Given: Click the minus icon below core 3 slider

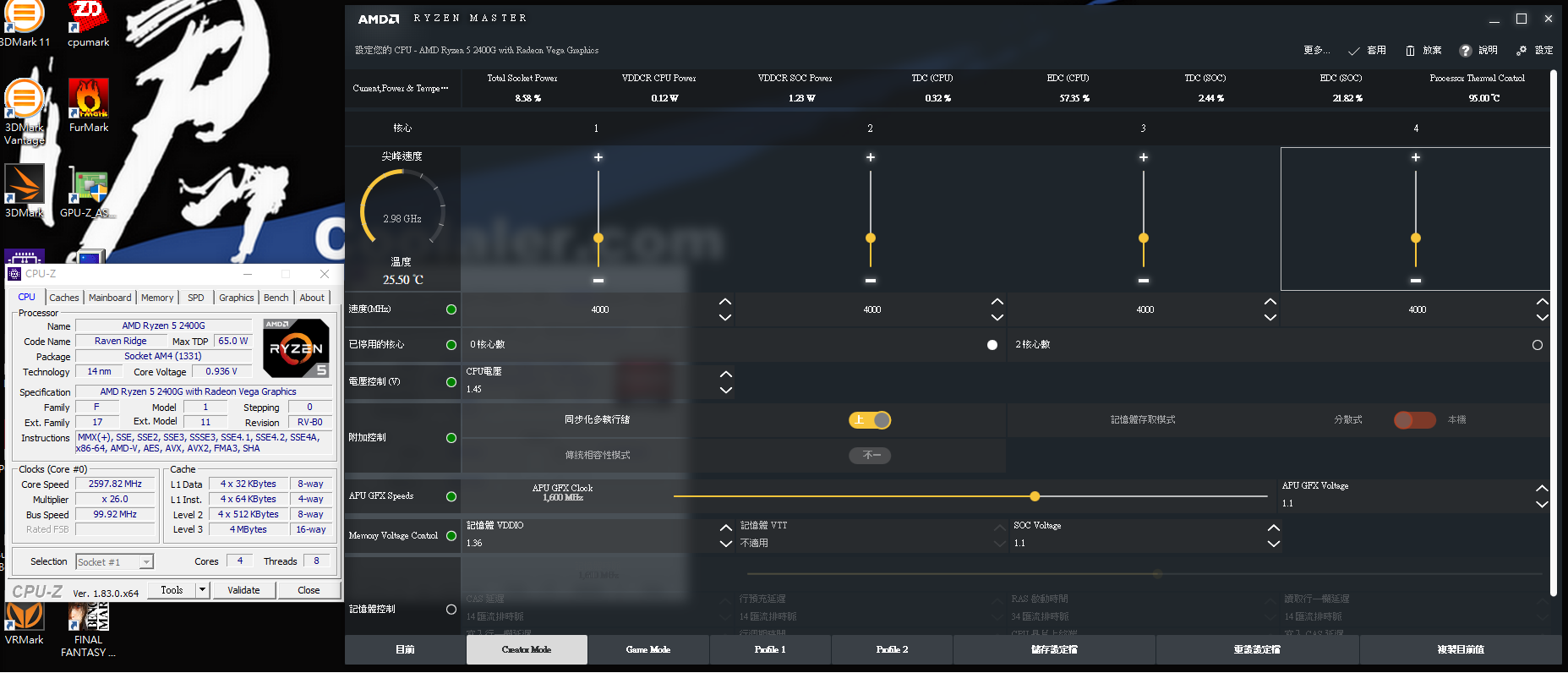Looking at the screenshot, I should (1144, 281).
